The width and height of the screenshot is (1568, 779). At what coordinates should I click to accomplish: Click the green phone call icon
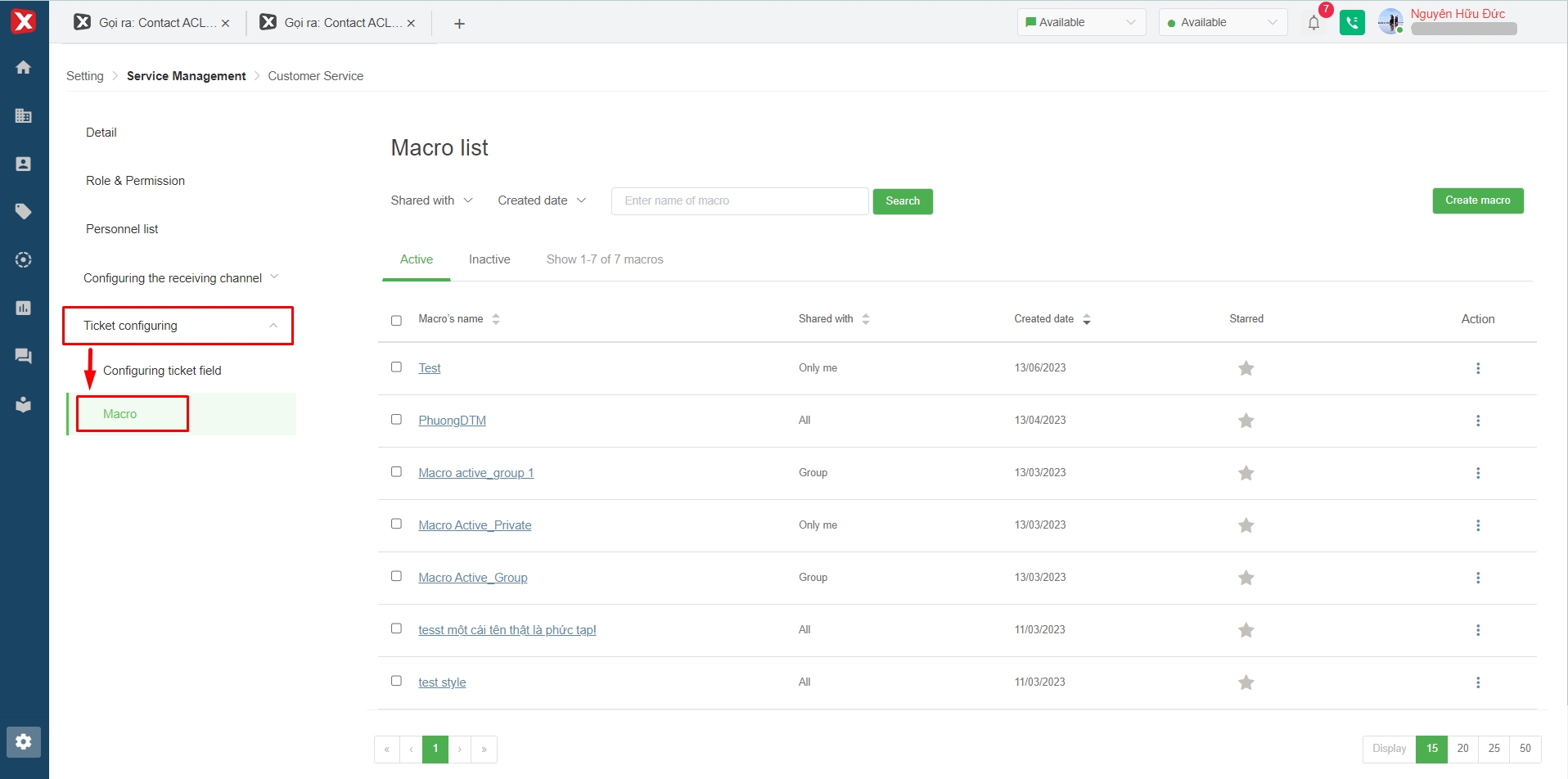pyautogui.click(x=1352, y=23)
